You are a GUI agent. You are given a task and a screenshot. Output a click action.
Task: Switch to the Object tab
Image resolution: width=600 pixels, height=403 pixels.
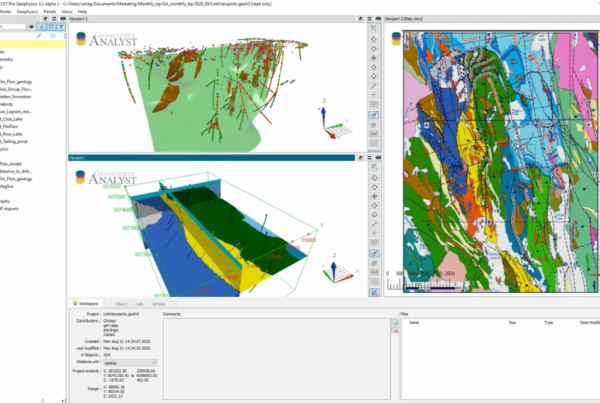click(x=121, y=303)
